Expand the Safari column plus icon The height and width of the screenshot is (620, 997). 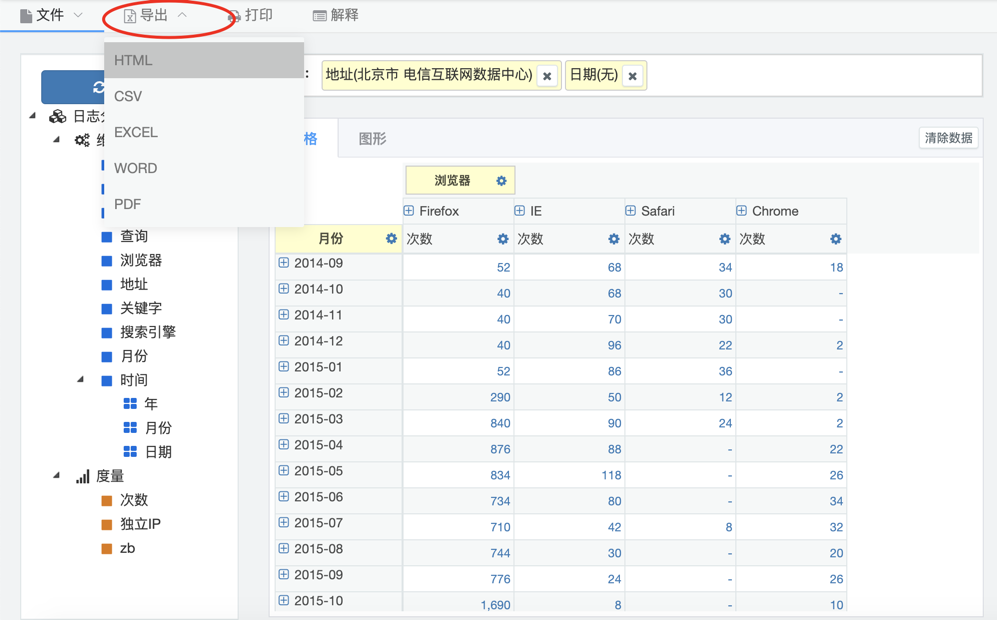click(x=631, y=211)
